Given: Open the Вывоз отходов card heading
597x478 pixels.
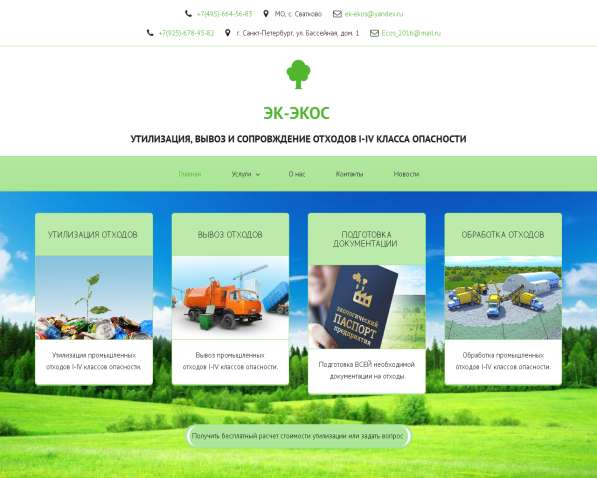Looking at the screenshot, I should [230, 235].
